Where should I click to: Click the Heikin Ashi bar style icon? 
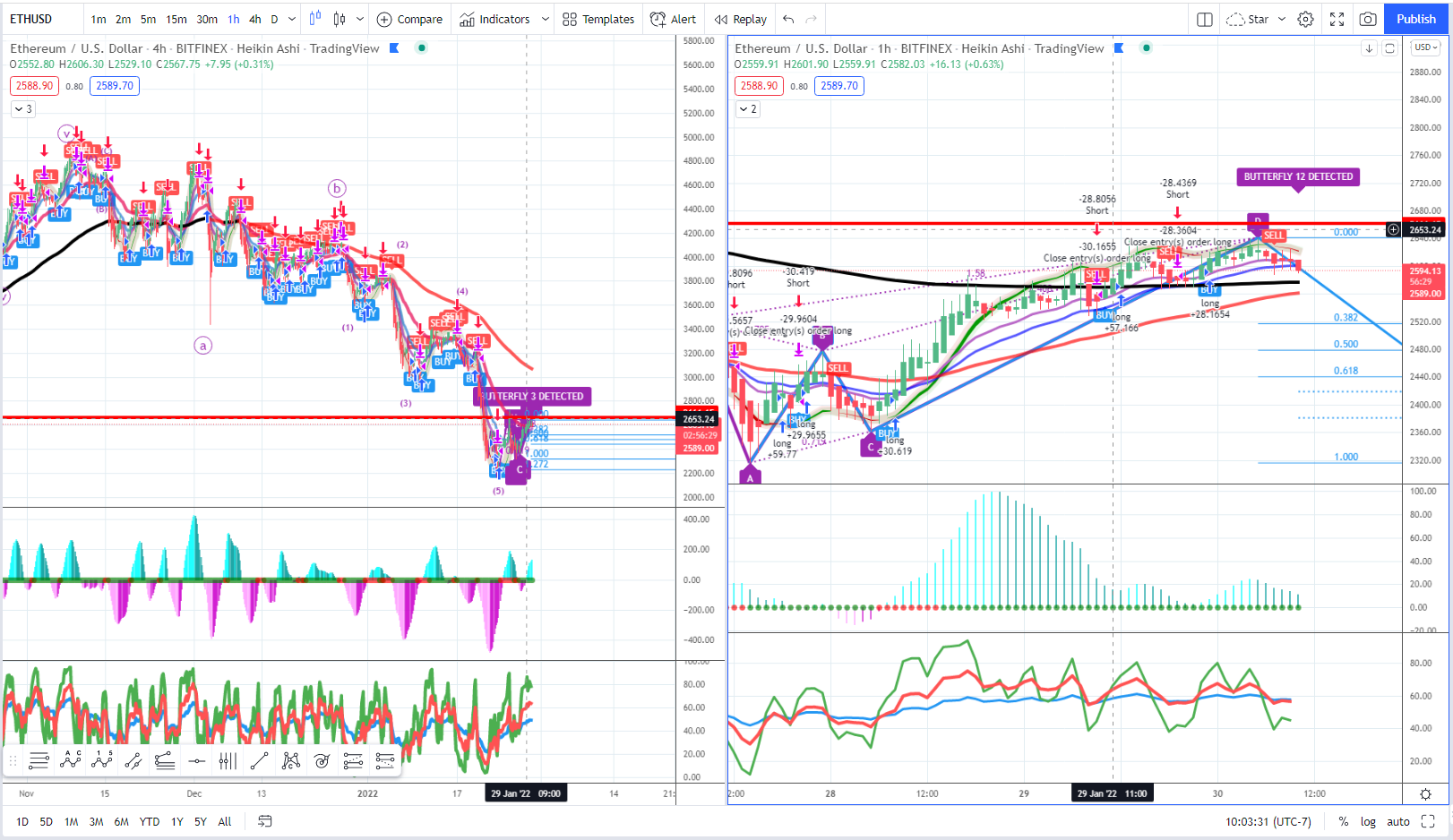[x=340, y=19]
